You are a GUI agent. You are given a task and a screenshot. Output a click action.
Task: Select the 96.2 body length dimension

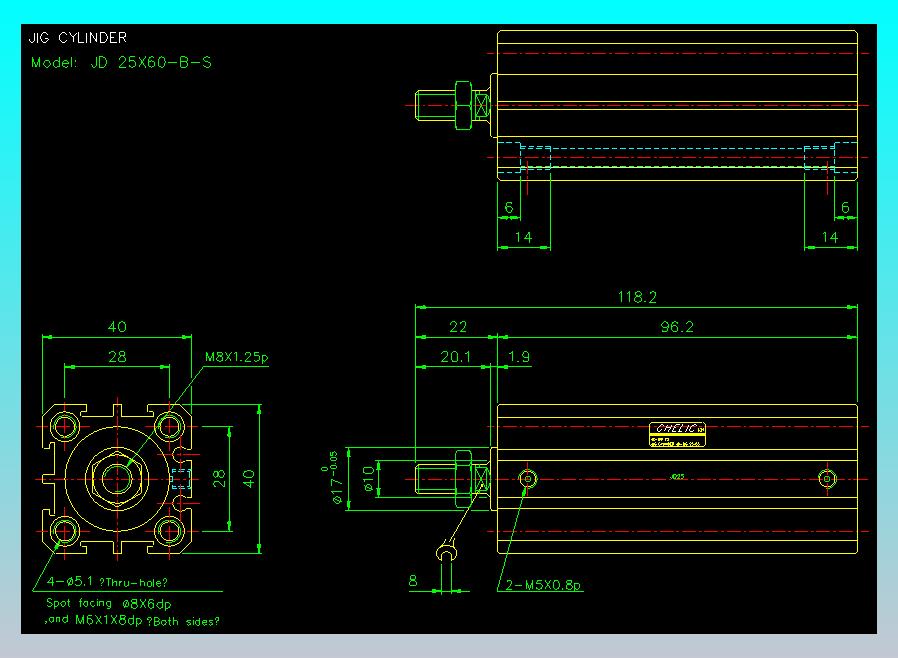677,327
